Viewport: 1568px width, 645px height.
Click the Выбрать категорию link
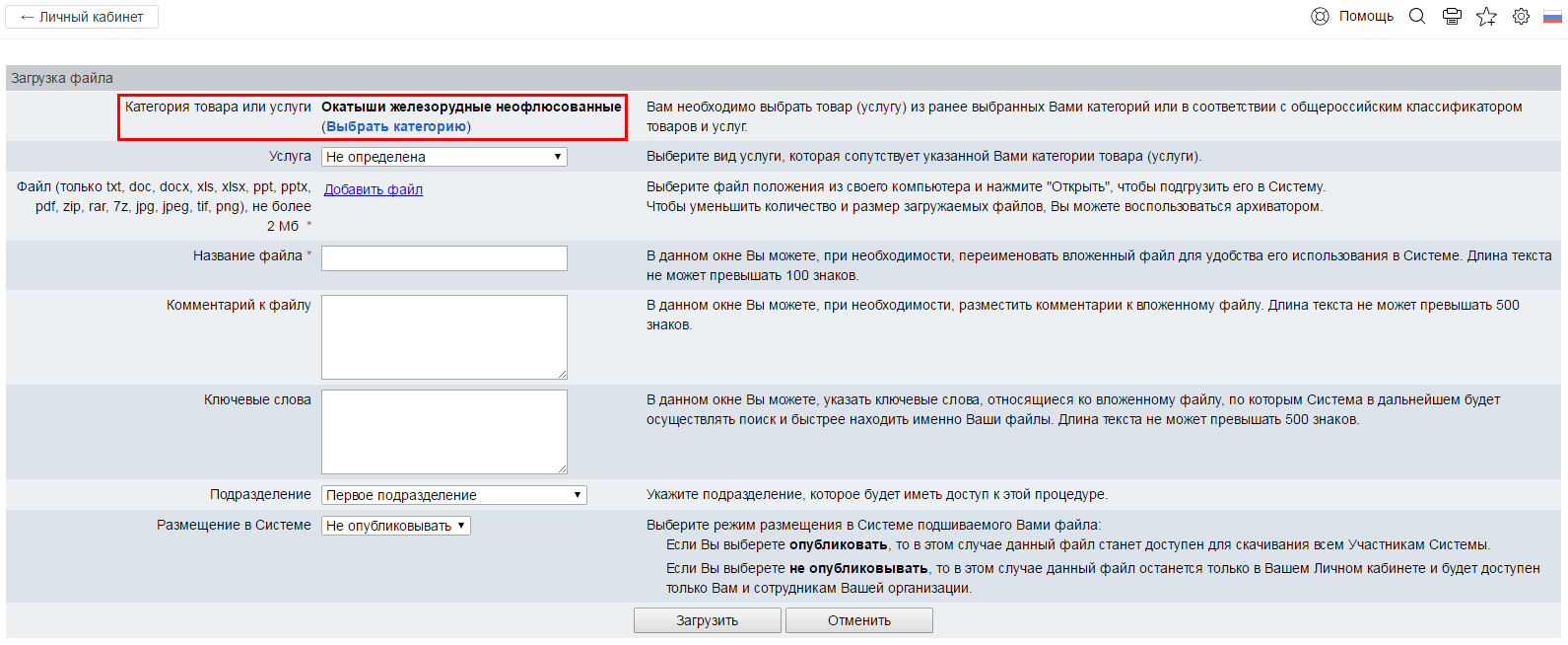[396, 126]
